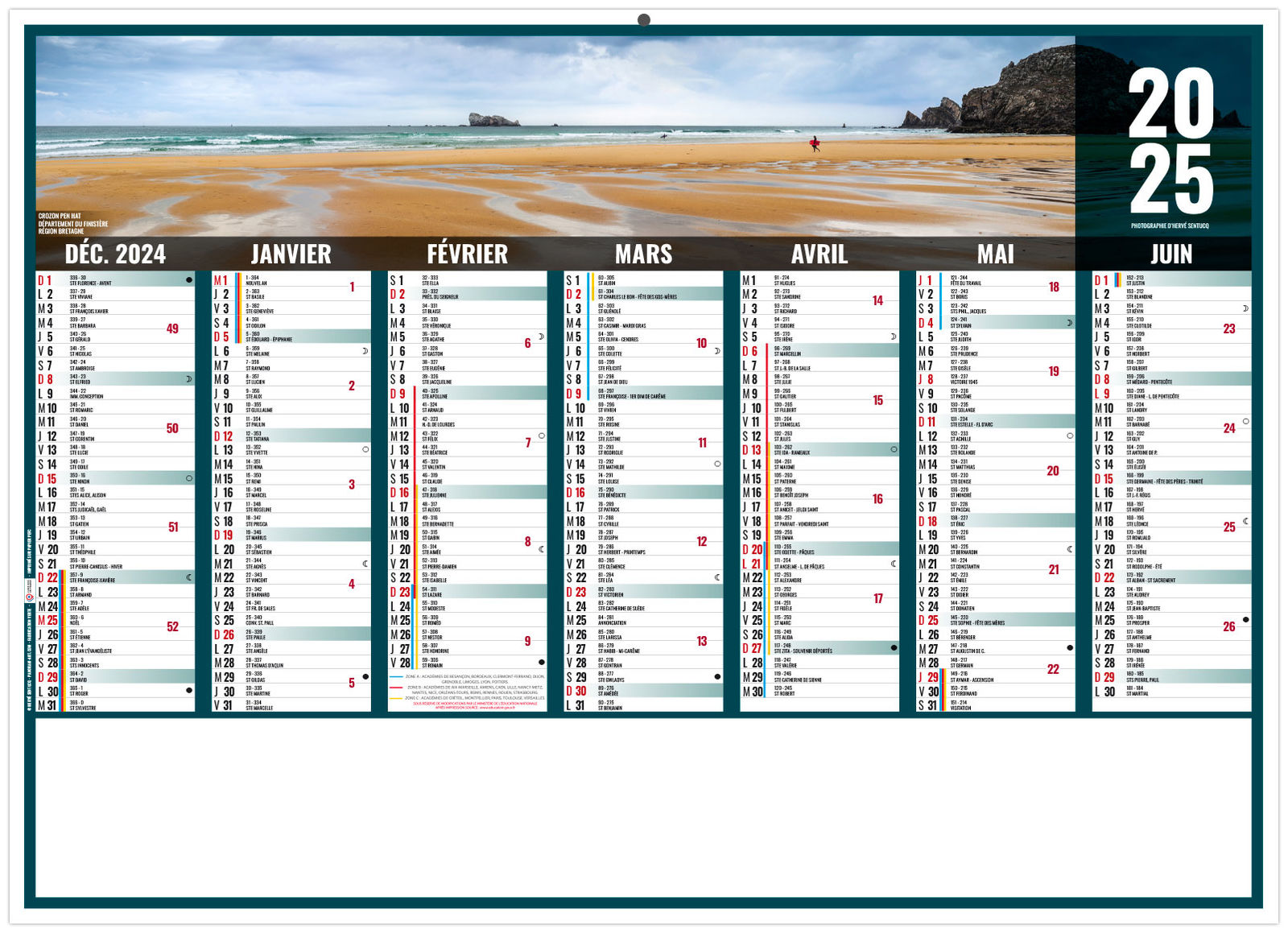Click the large 2025 year title
Viewport: 1288px width, 934px height.
[1171, 141]
